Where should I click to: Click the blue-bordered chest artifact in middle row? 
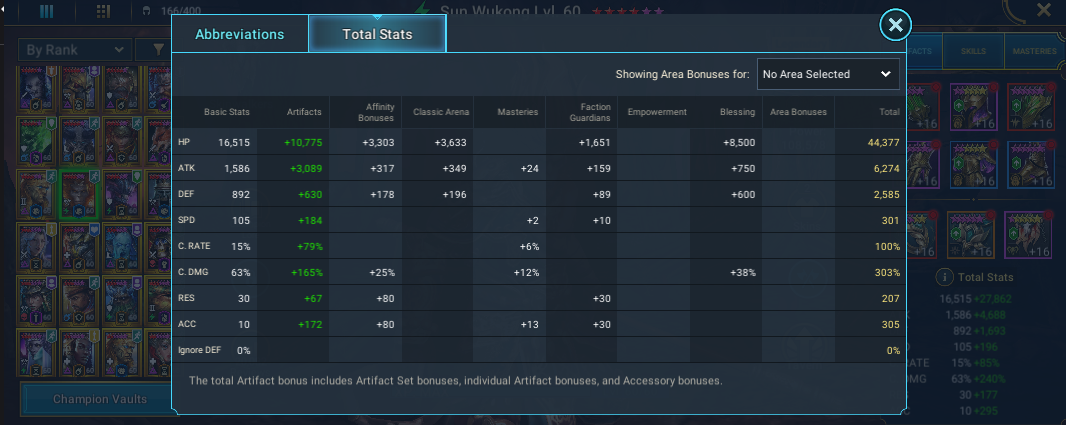pyautogui.click(x=974, y=165)
